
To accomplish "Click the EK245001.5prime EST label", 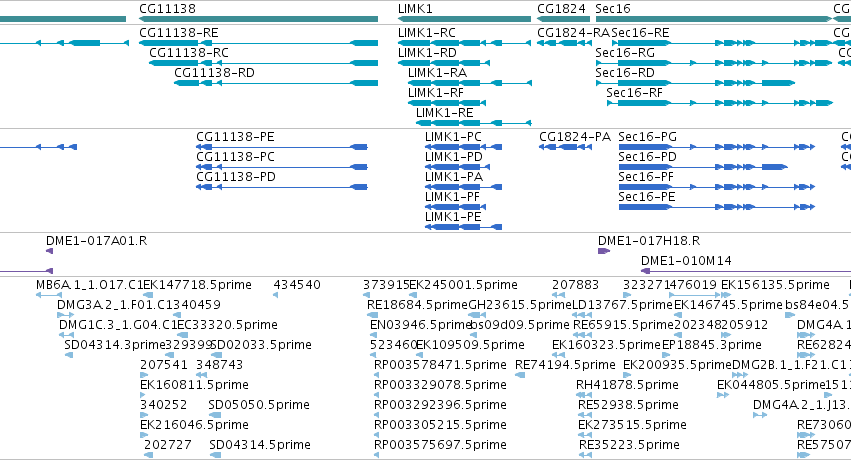I will pyautogui.click(x=463, y=285).
